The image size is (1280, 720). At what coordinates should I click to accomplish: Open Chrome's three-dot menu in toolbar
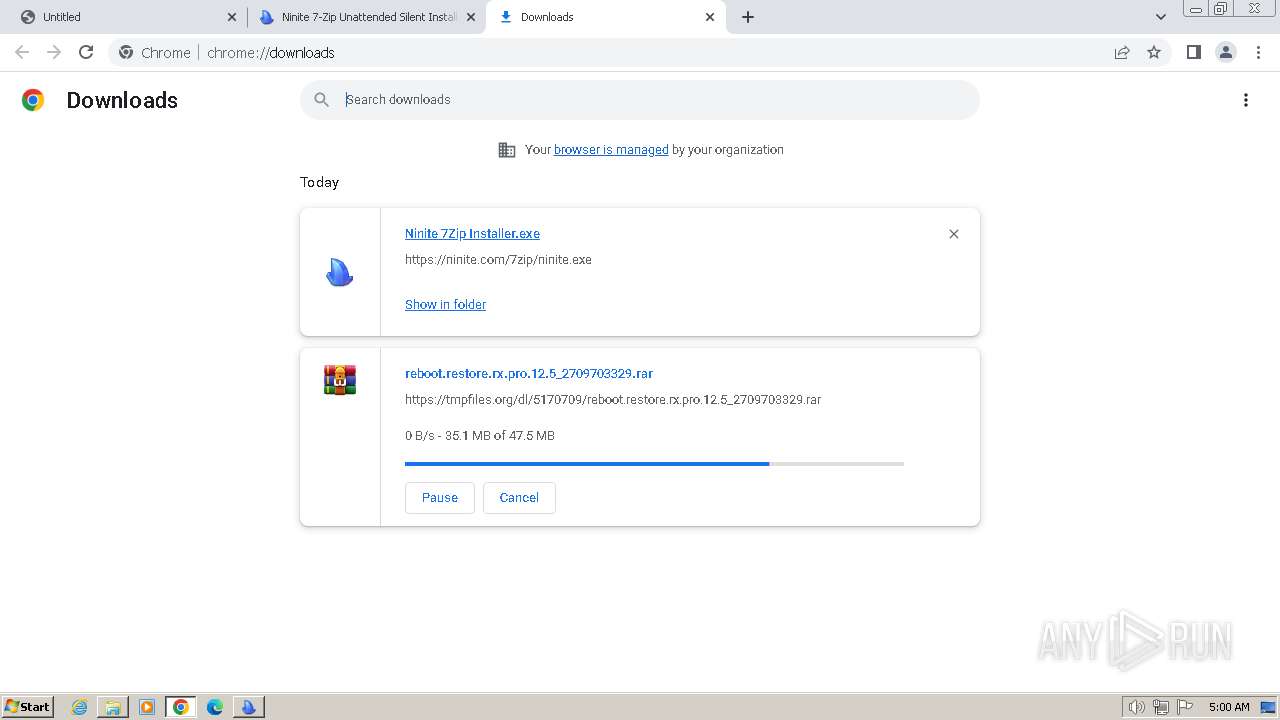(x=1259, y=52)
